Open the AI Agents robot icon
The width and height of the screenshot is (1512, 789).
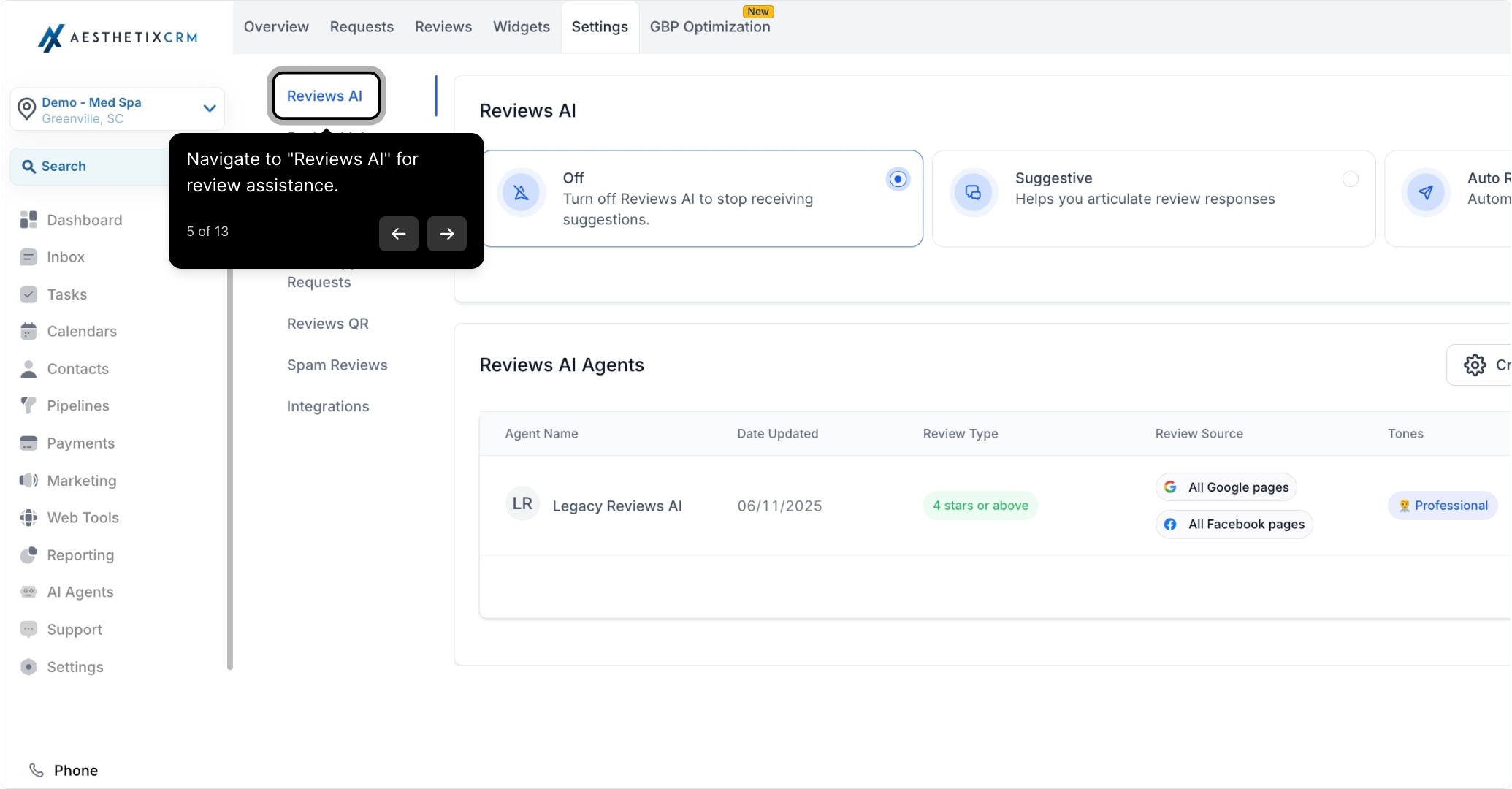pos(28,592)
